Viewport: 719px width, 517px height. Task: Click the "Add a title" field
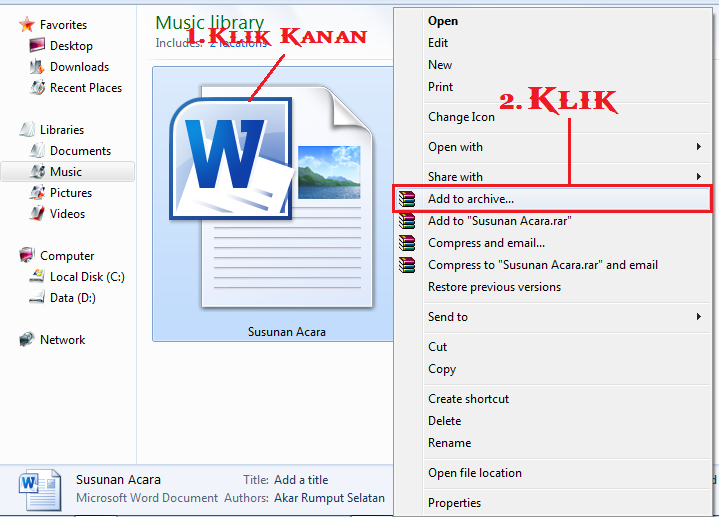[x=301, y=480]
